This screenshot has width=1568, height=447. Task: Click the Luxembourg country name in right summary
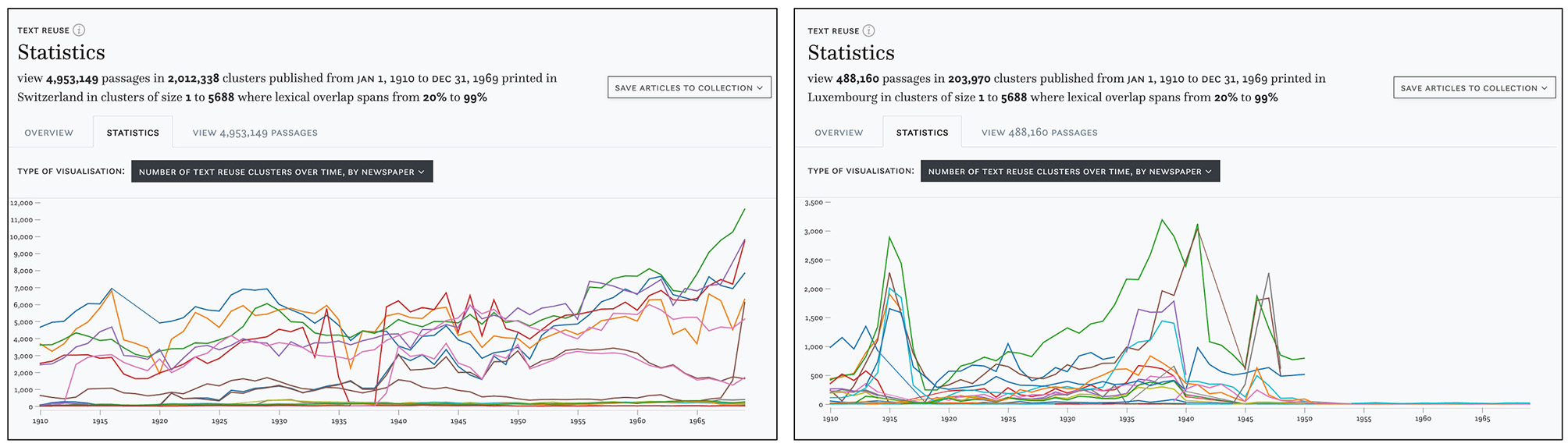tap(842, 98)
